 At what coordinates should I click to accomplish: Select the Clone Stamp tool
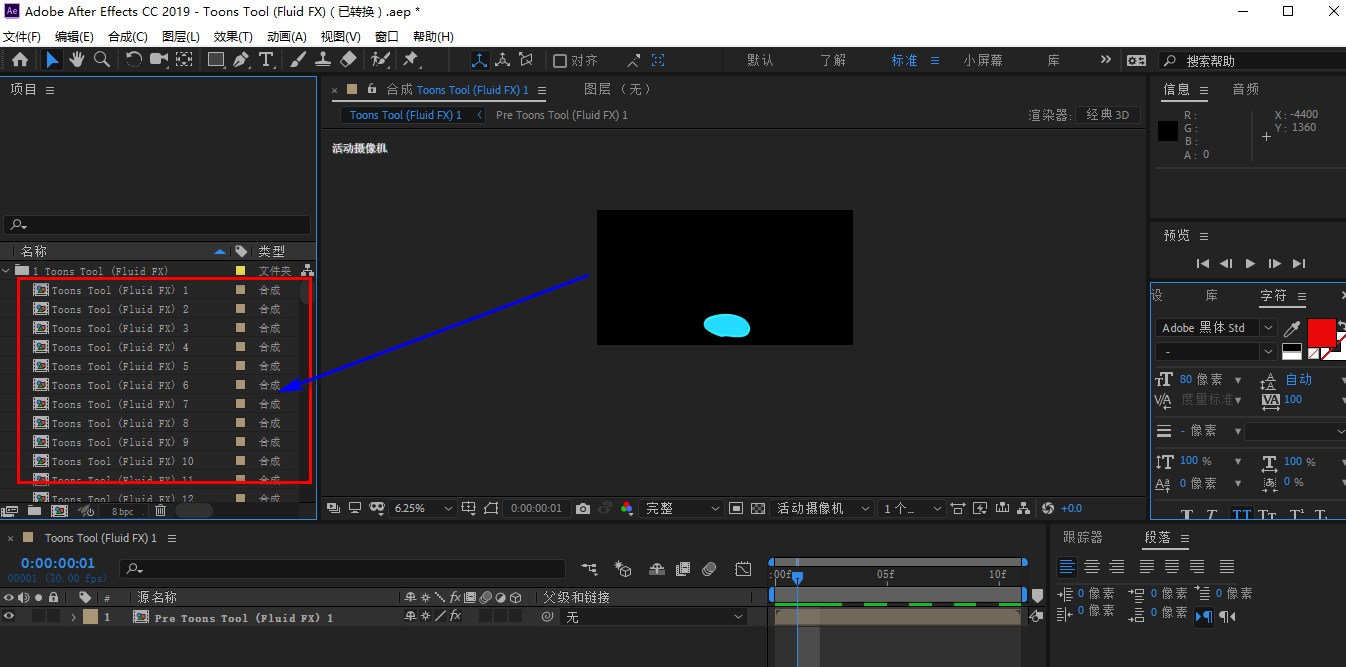[x=323, y=60]
